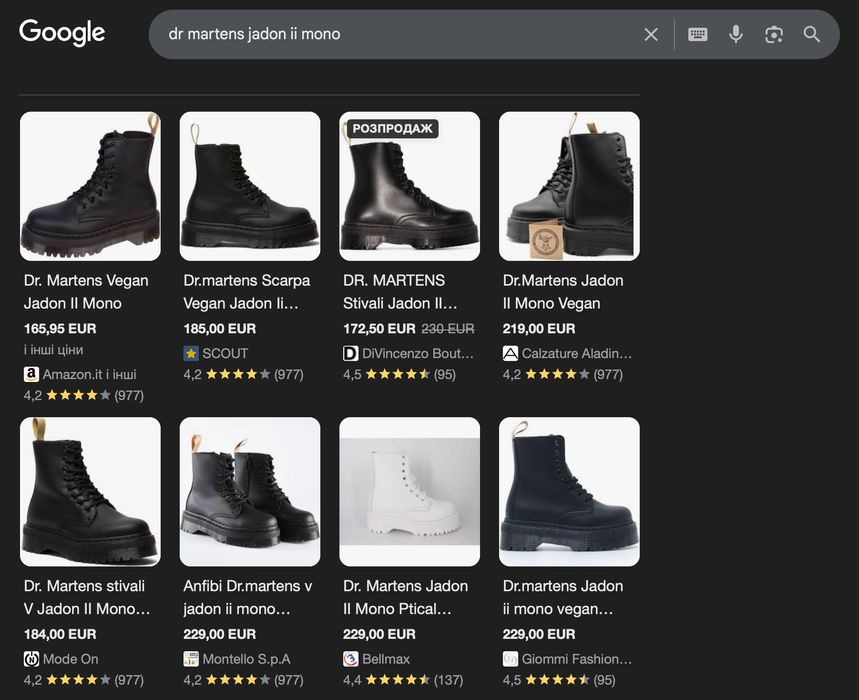Open the white Jadon boot image

(410, 492)
